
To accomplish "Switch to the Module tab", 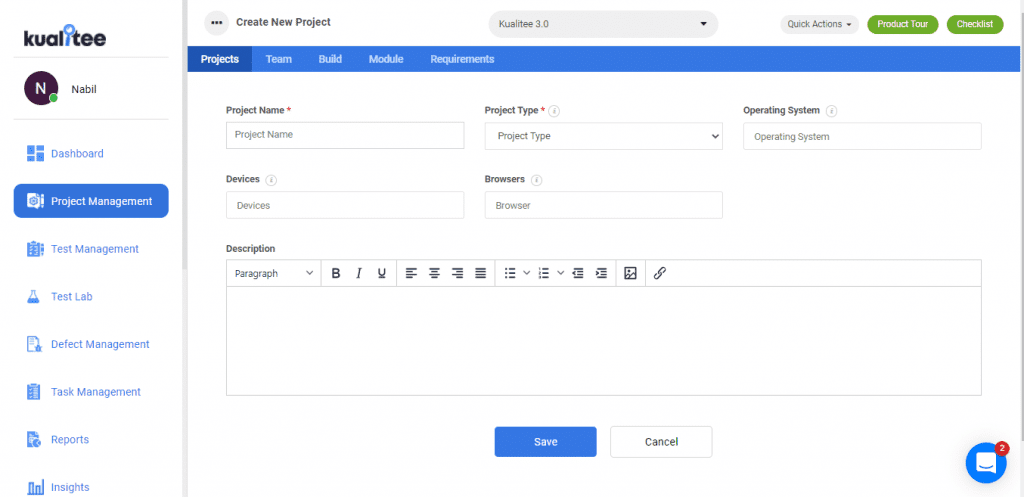I will click(386, 59).
